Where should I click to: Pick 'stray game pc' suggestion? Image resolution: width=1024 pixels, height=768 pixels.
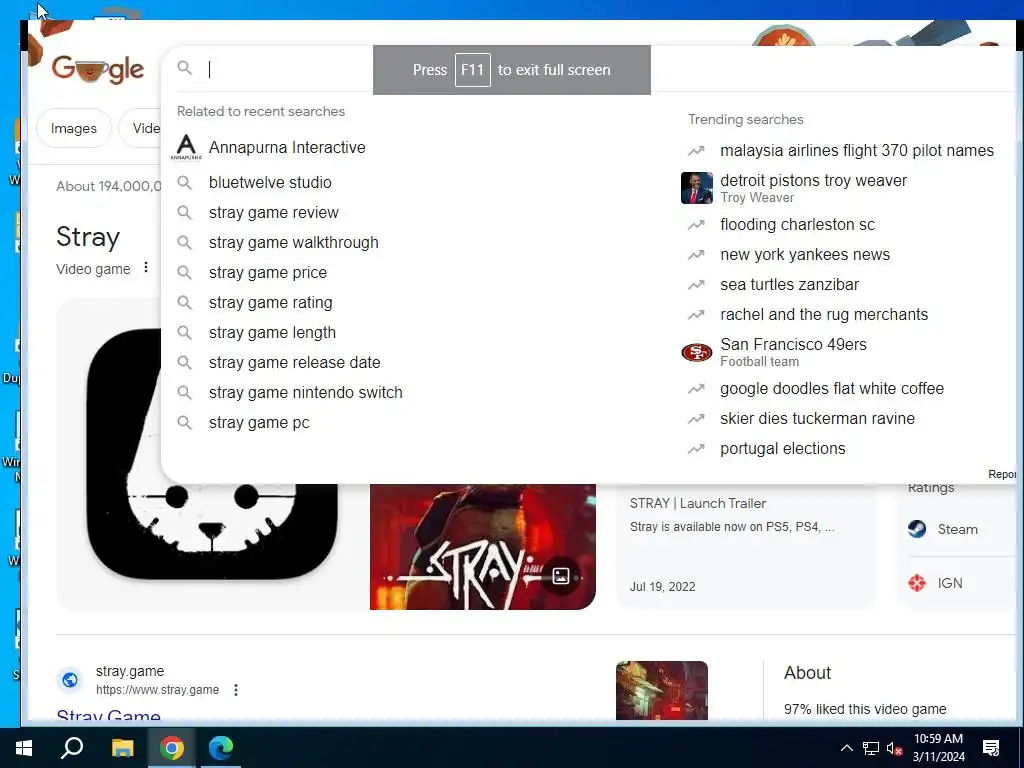[259, 423]
